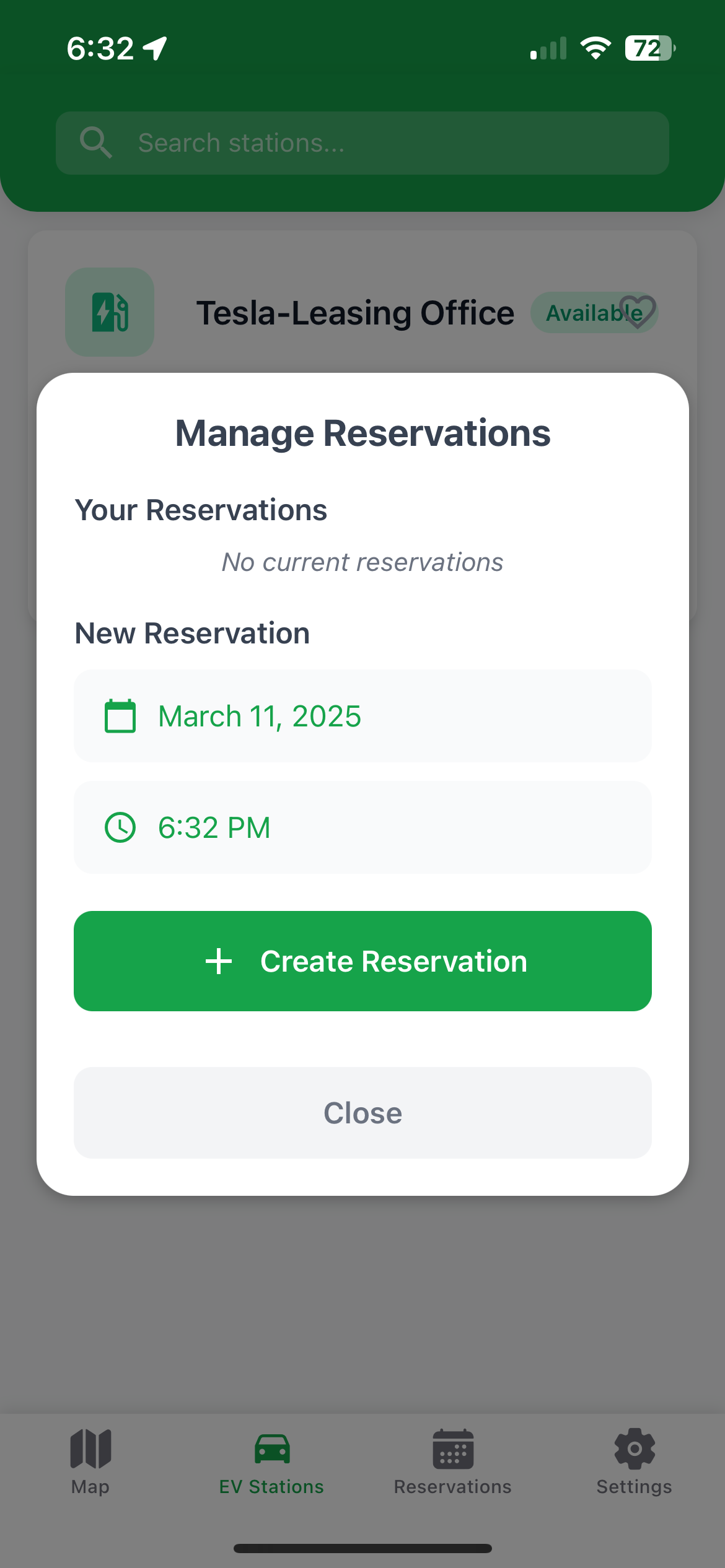Select the Tesla-Leasing Office station title

coord(355,313)
